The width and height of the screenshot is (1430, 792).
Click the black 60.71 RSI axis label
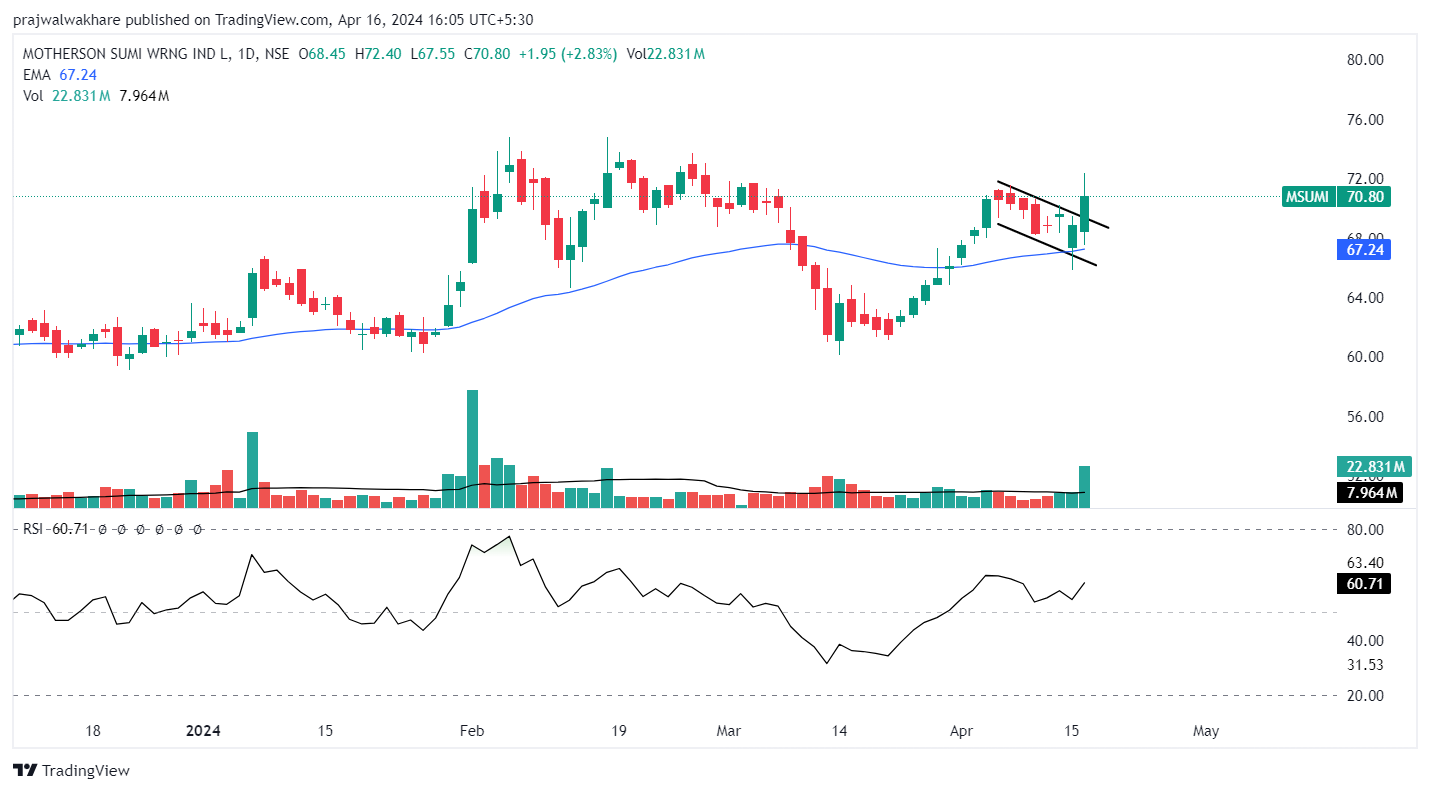(1363, 584)
